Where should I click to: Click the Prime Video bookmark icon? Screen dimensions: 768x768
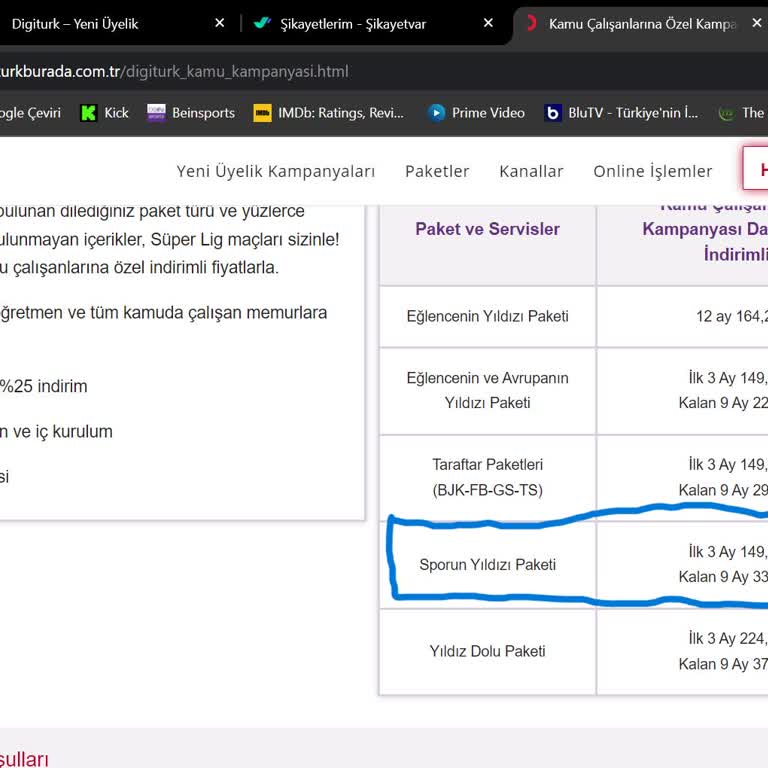pos(436,113)
